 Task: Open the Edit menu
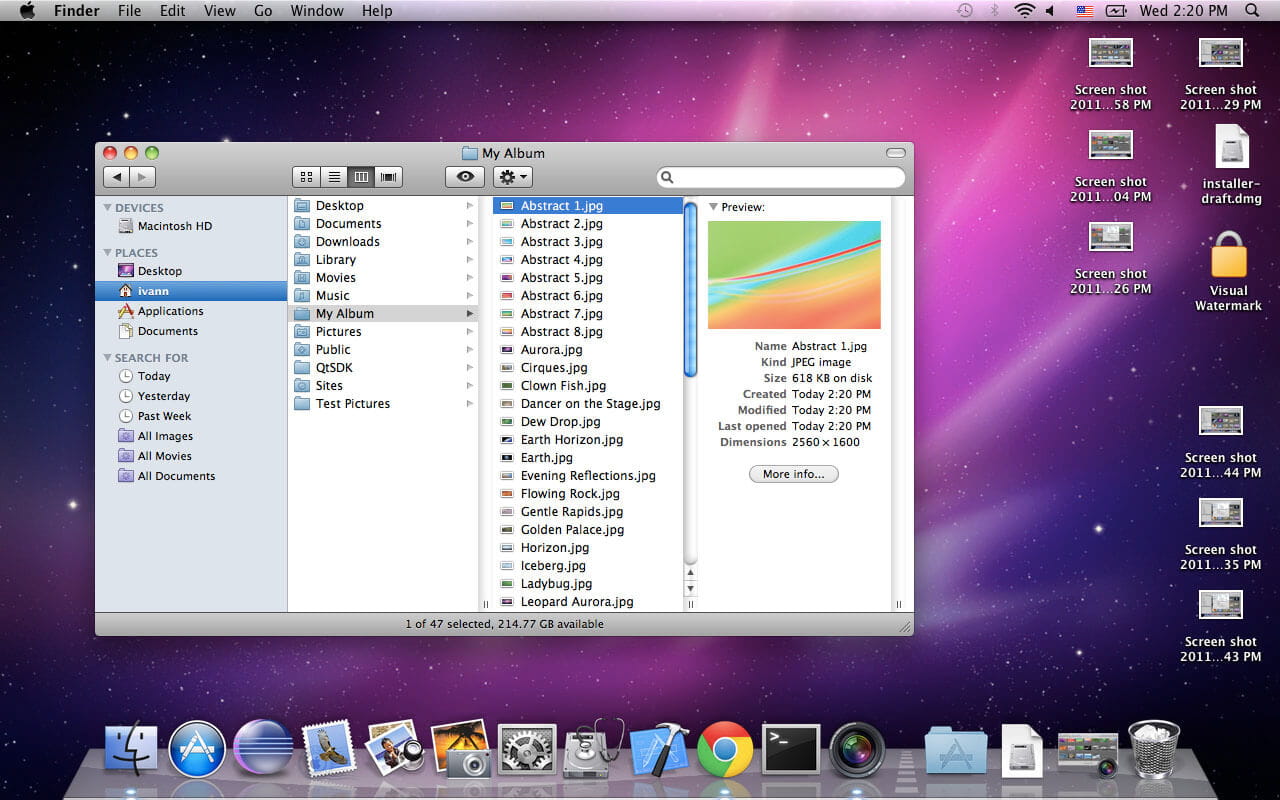click(173, 11)
